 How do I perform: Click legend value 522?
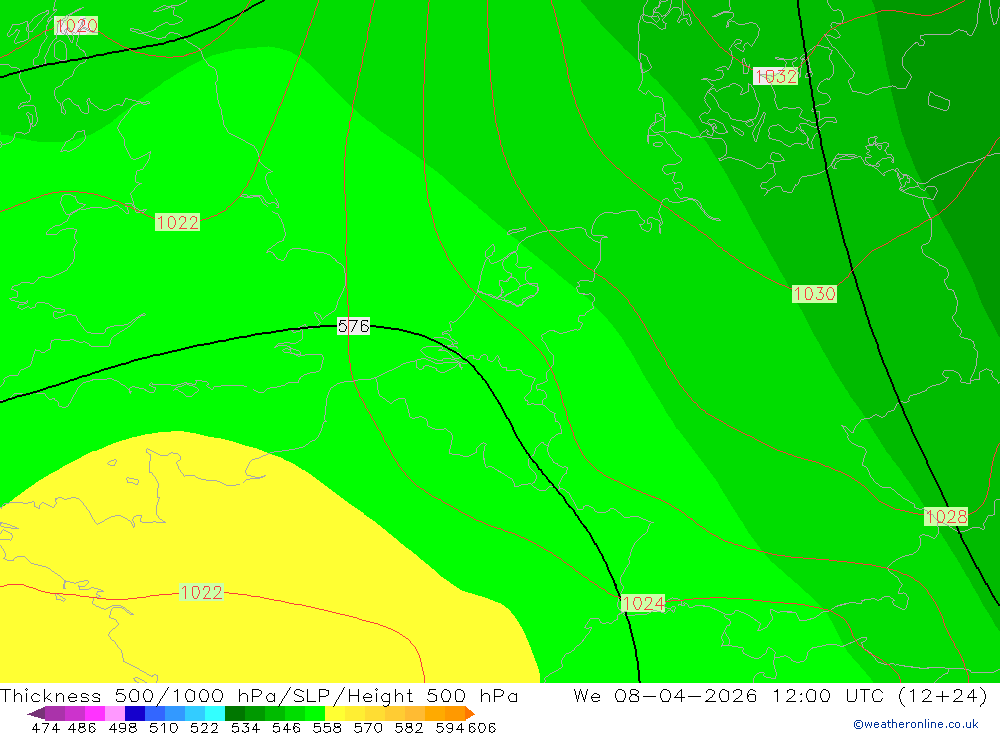204,728
